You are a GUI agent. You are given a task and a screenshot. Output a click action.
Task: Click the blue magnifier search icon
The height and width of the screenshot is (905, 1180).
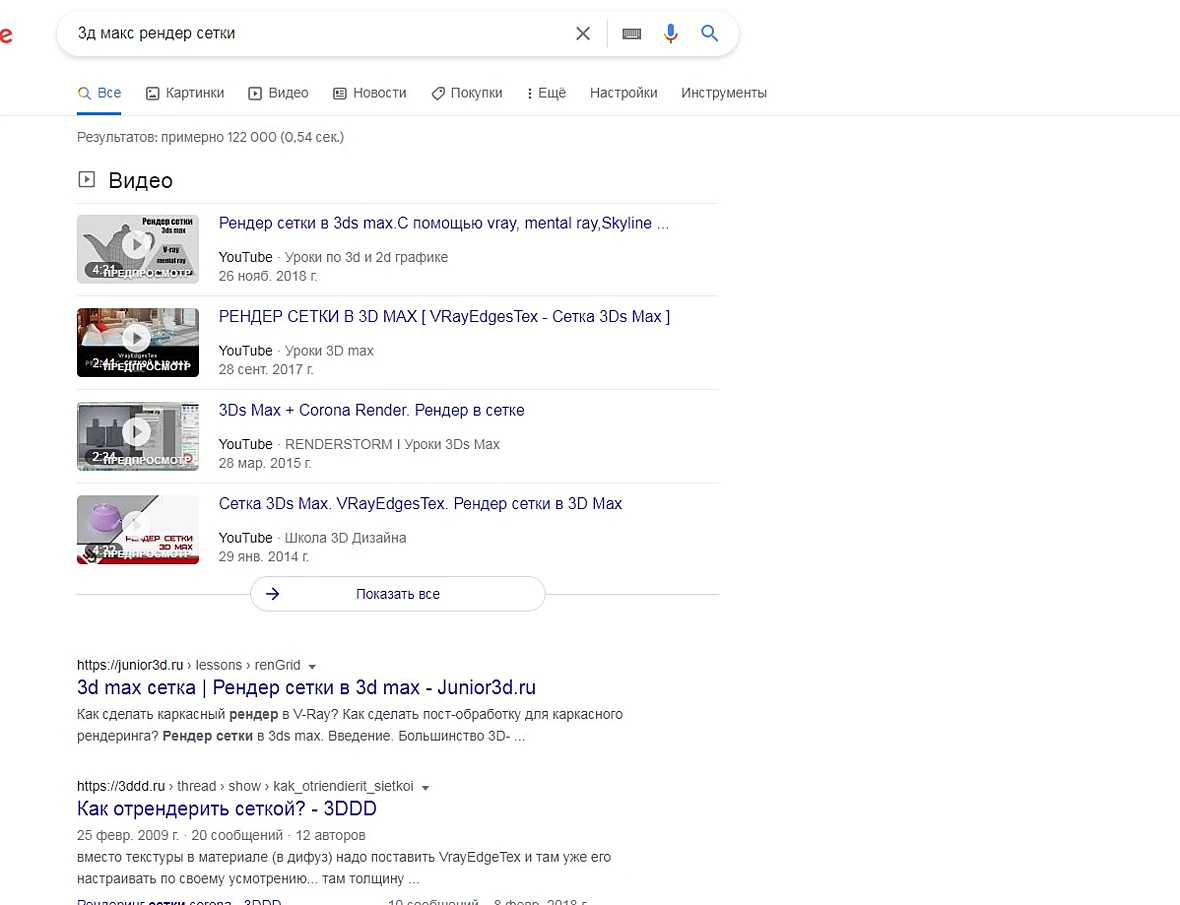(710, 33)
